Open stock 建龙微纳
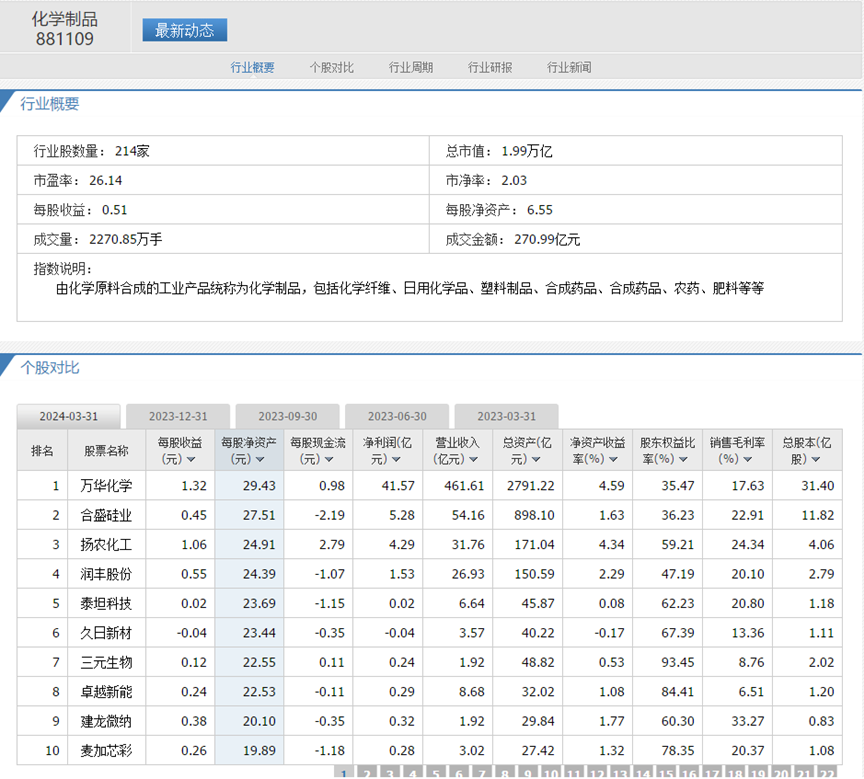The height and width of the screenshot is (779, 864). [106, 721]
